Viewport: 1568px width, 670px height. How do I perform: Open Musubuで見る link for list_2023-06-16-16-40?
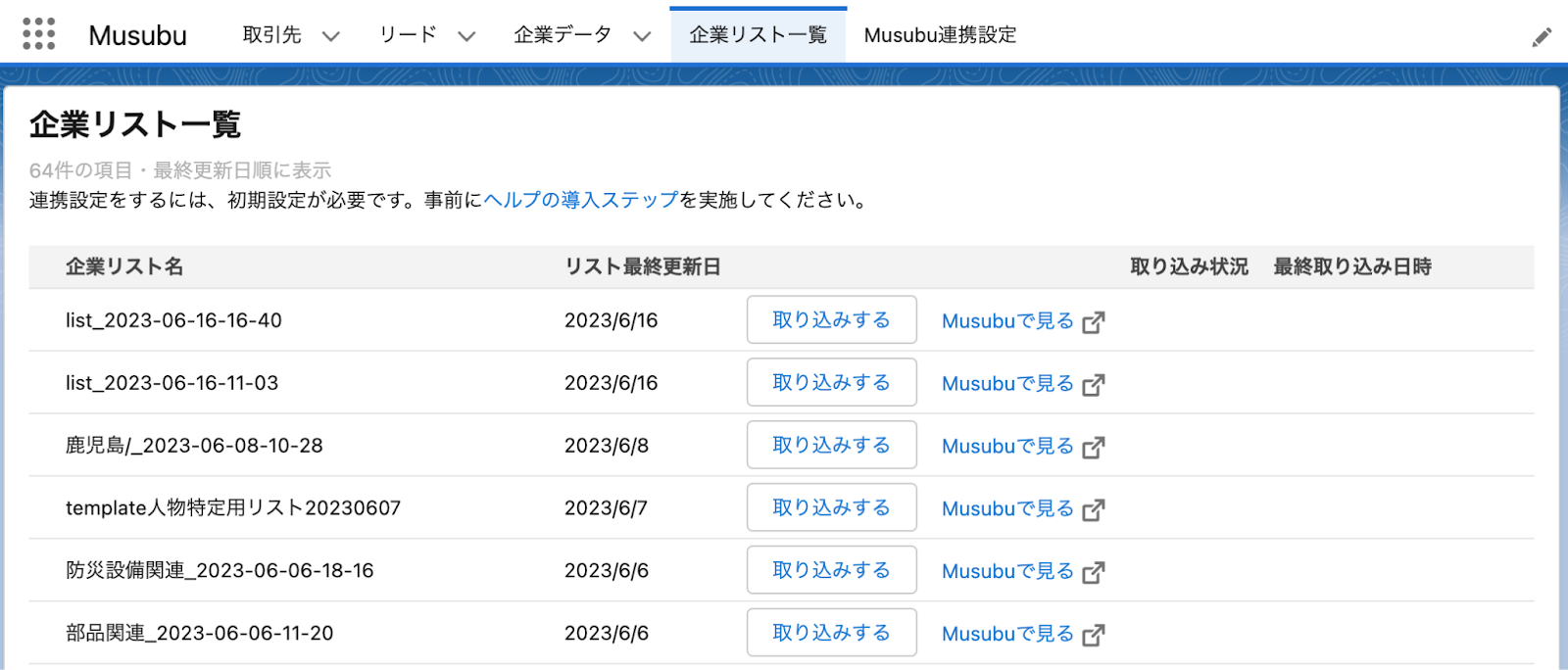click(x=1008, y=321)
